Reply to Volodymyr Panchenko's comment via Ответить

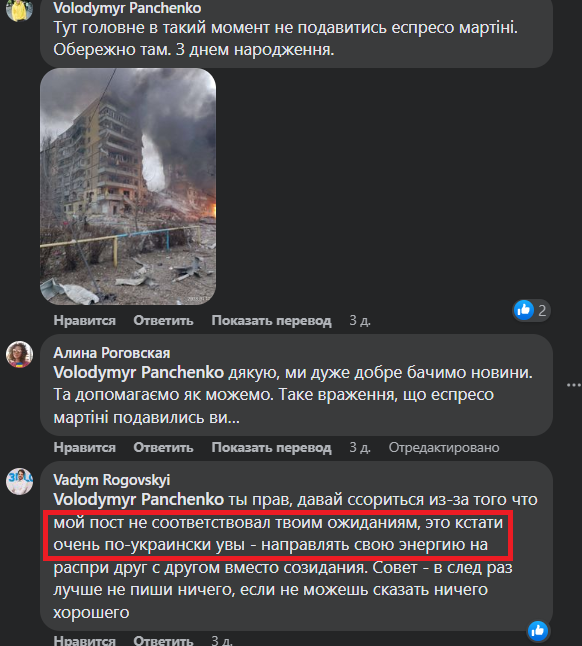point(163,321)
